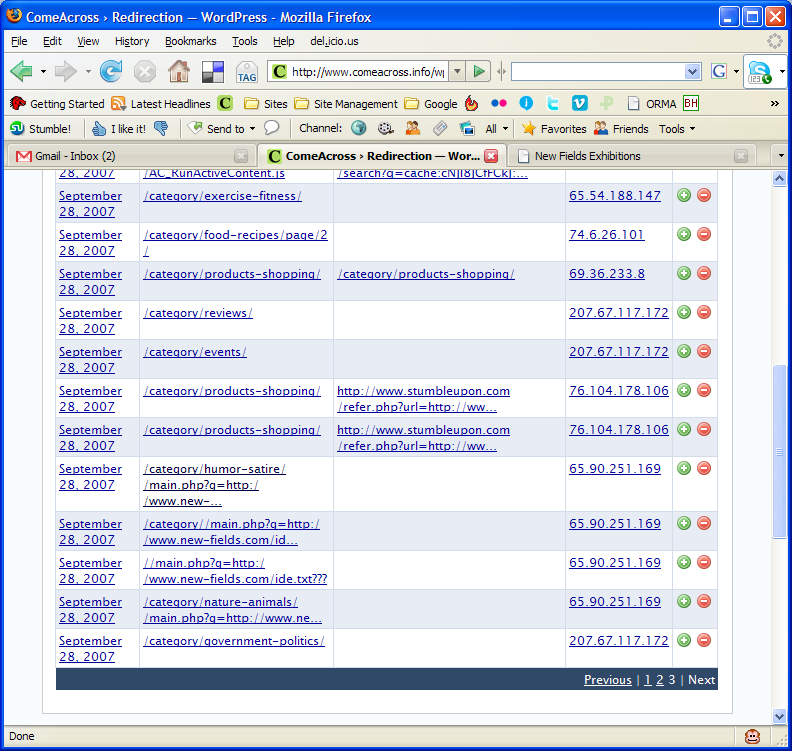Image resolution: width=792 pixels, height=751 pixels.
Task: Click the StumbleUpon thumbs-down icon
Action: pyautogui.click(x=161, y=128)
